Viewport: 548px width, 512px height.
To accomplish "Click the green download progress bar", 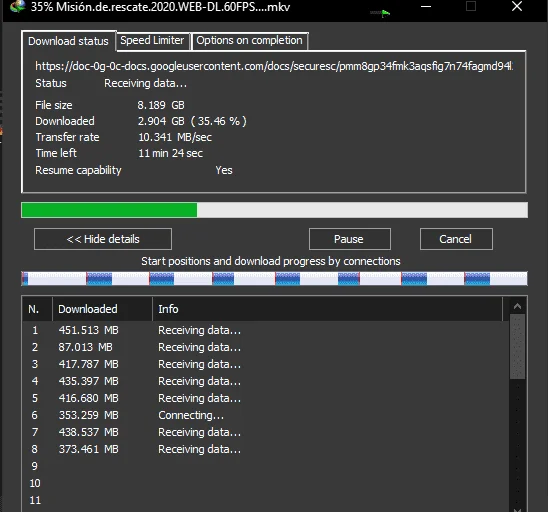I will point(274,210).
